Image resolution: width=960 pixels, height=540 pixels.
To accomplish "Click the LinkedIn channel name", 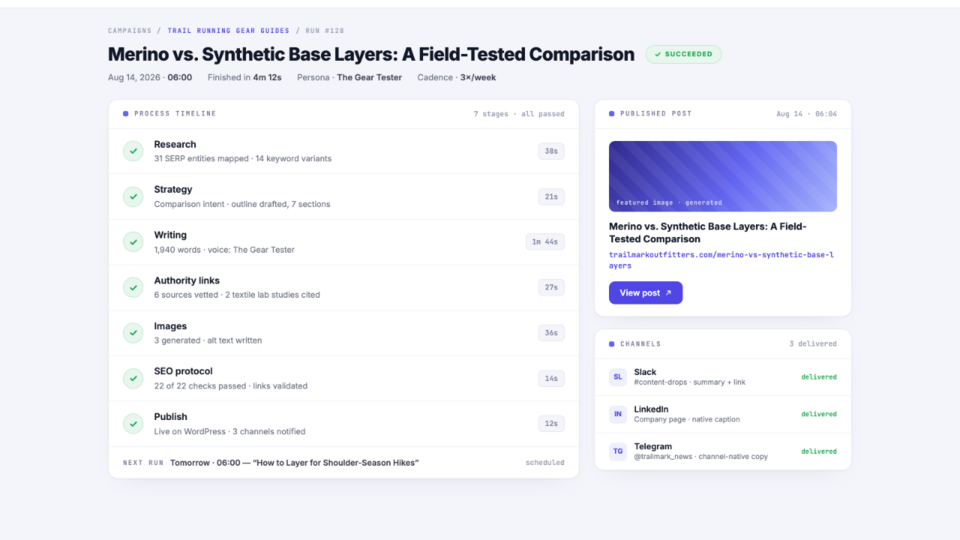I will tap(651, 409).
